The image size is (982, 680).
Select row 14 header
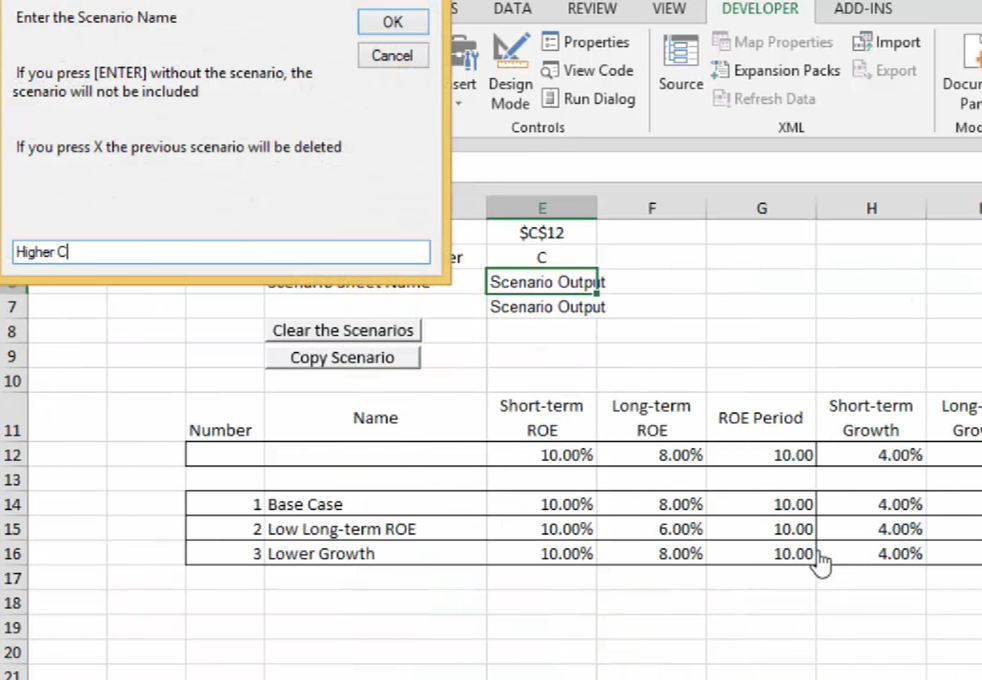point(13,504)
